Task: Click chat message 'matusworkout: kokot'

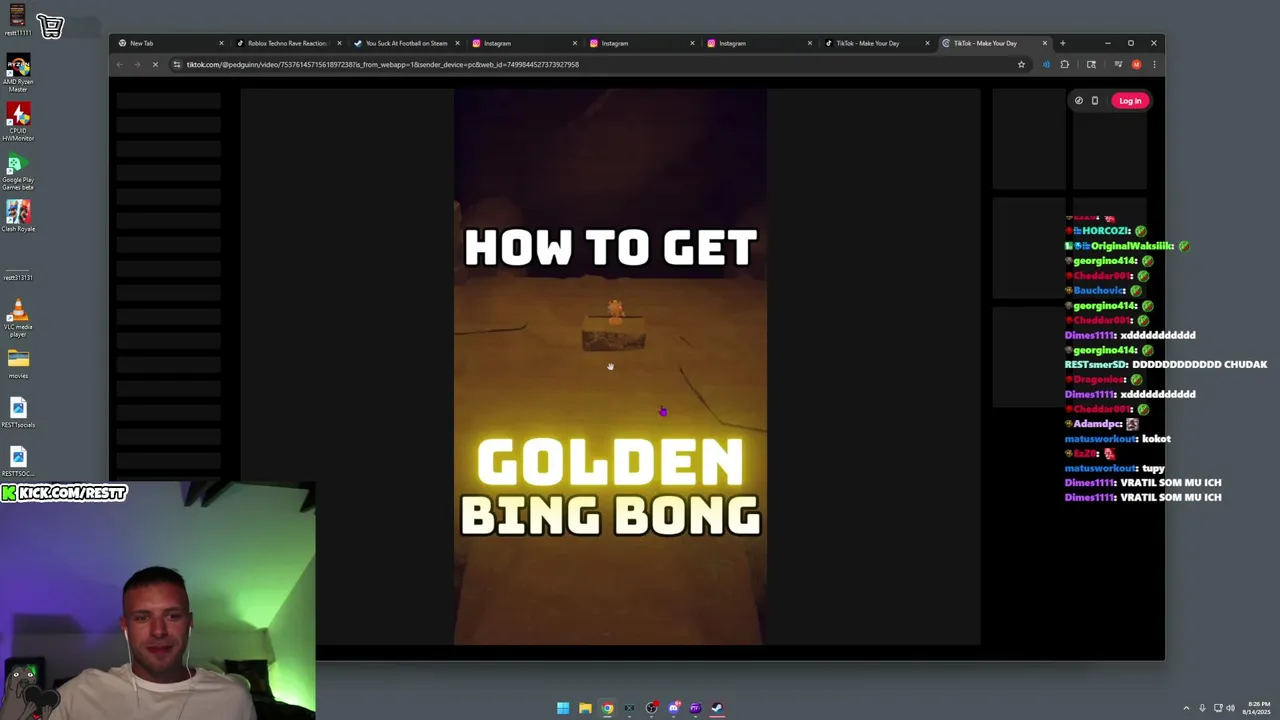Action: point(1117,439)
